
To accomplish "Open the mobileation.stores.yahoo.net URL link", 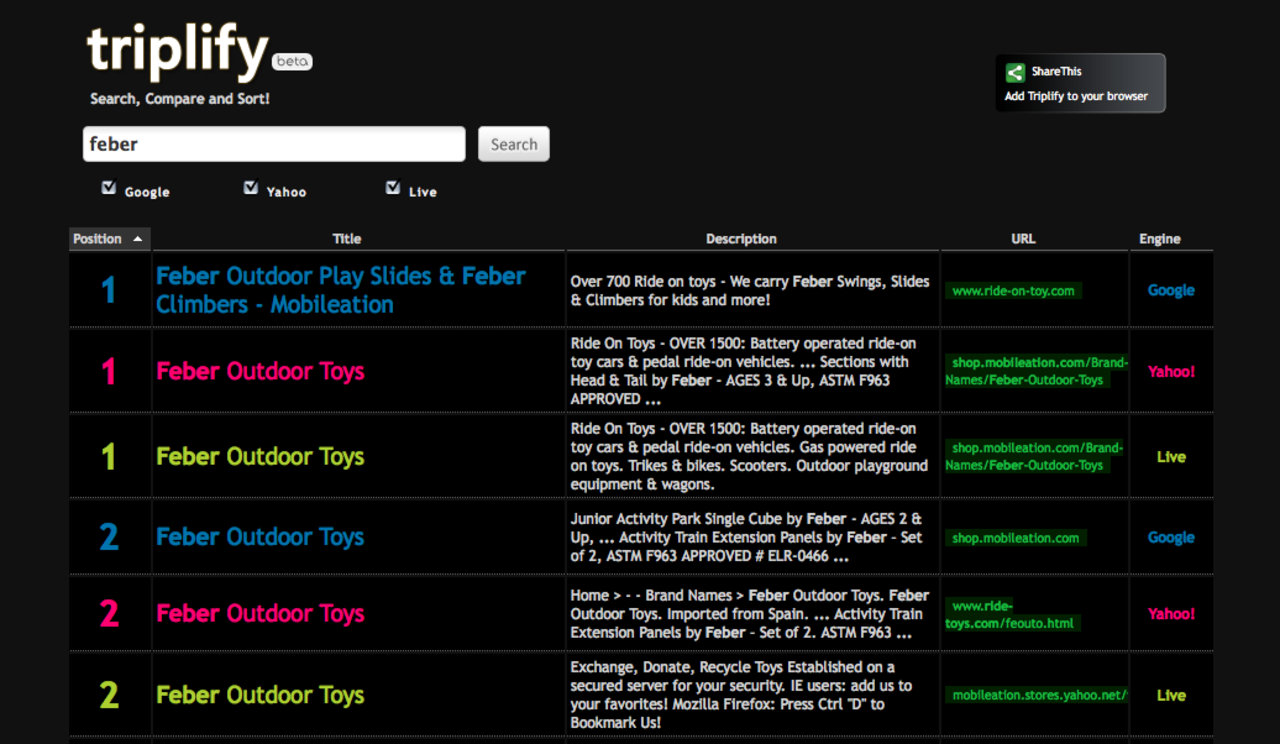I will tap(1038, 695).
